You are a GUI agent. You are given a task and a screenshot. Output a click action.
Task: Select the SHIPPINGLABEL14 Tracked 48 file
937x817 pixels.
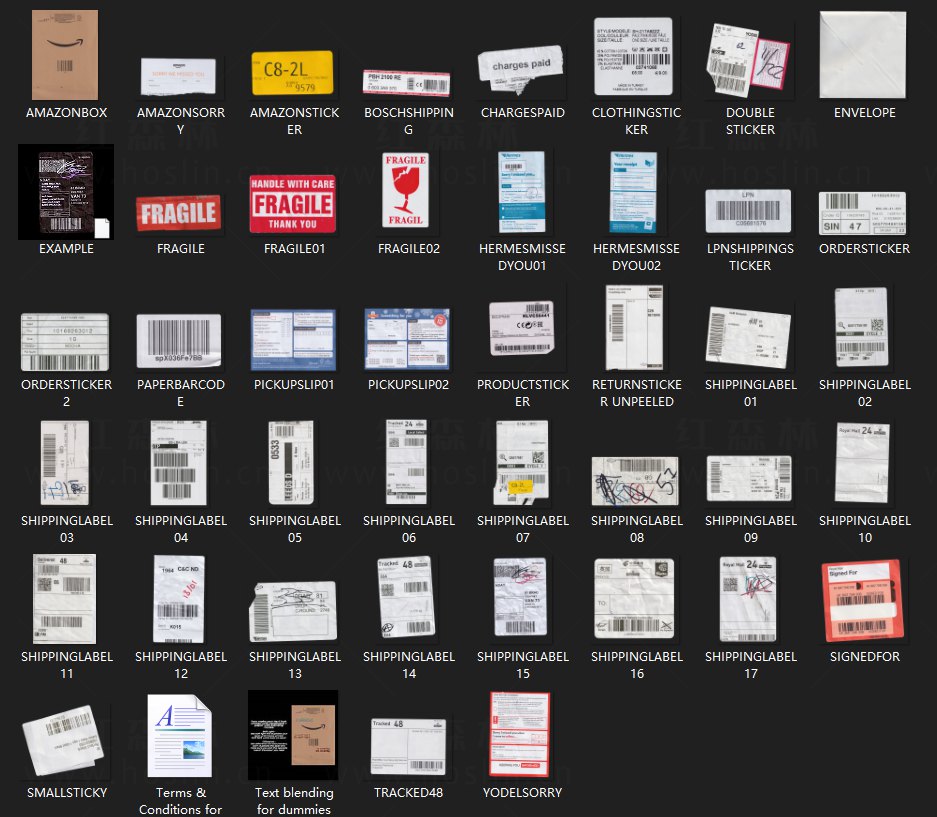[406, 597]
